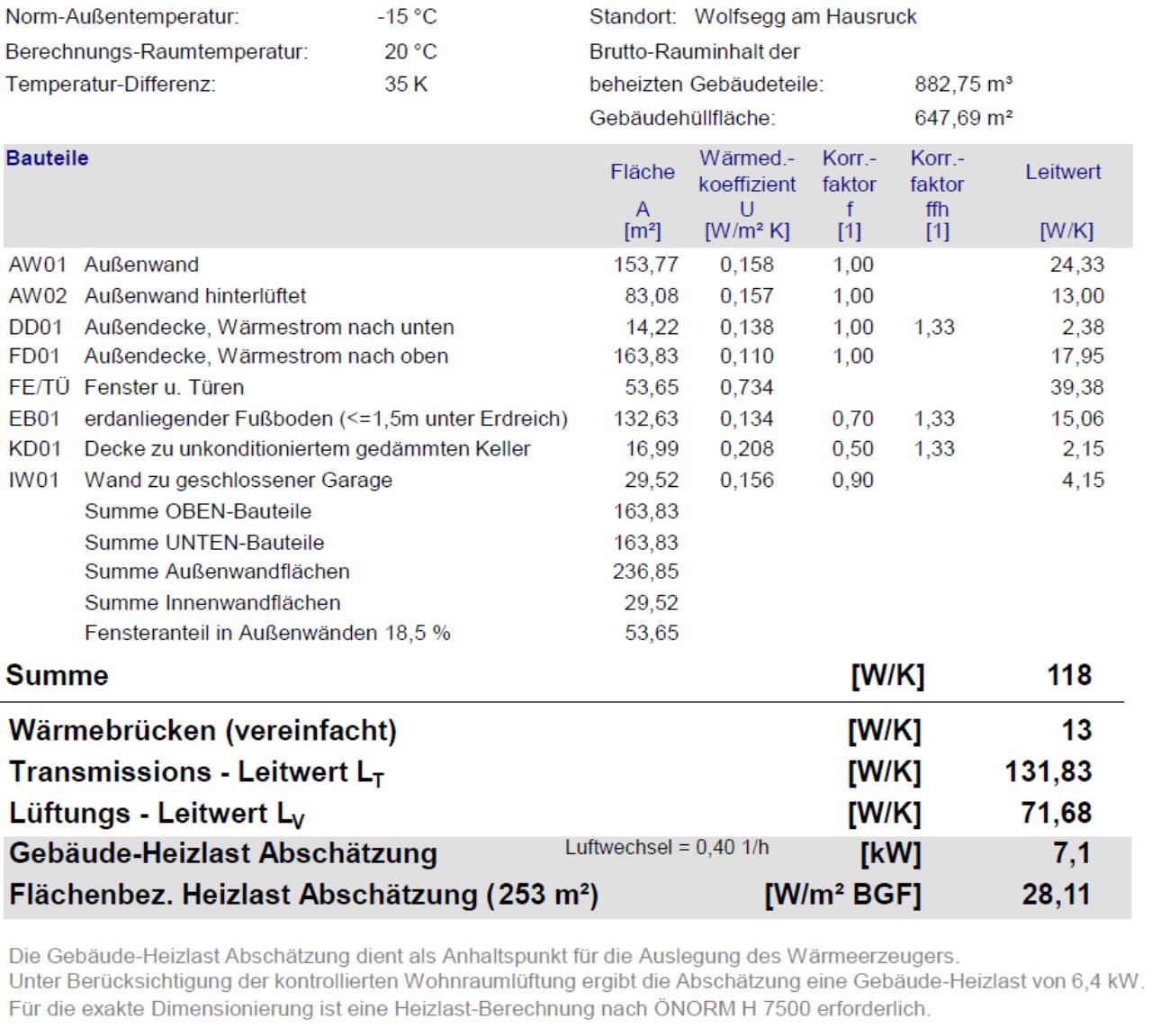
Task: Click the Transmissions-Leitwert value 131,83
Action: [x=1048, y=771]
